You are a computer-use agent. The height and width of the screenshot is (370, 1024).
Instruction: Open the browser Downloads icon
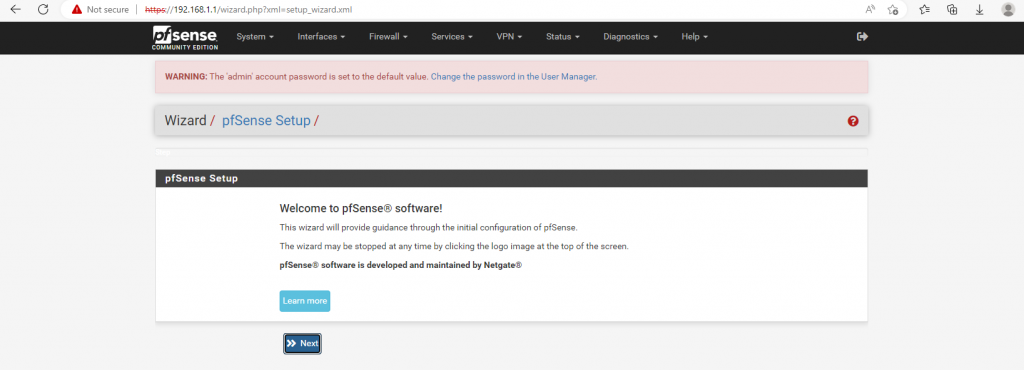[980, 9]
